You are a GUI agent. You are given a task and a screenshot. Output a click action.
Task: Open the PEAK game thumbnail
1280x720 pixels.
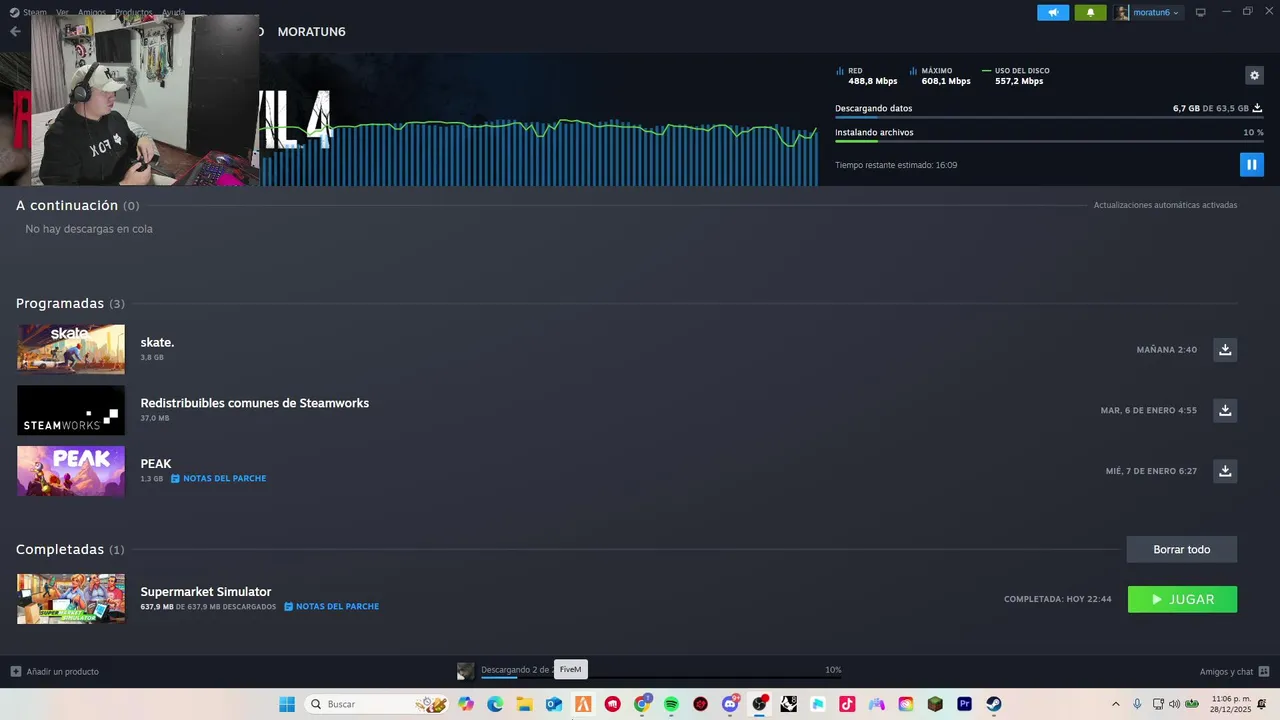[x=71, y=470]
